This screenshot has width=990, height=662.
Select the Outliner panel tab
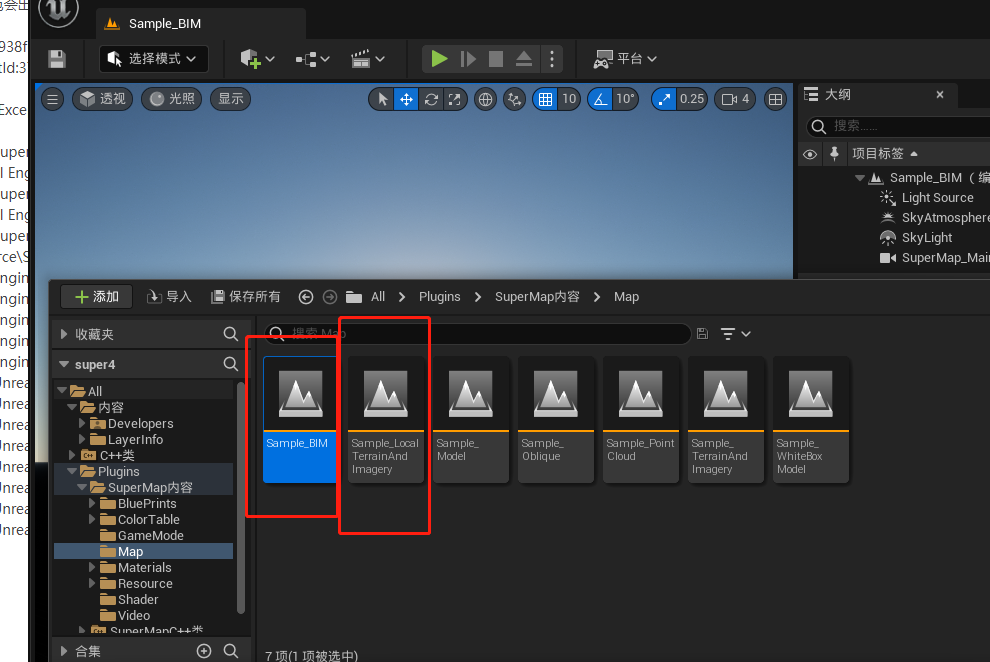tap(878, 95)
